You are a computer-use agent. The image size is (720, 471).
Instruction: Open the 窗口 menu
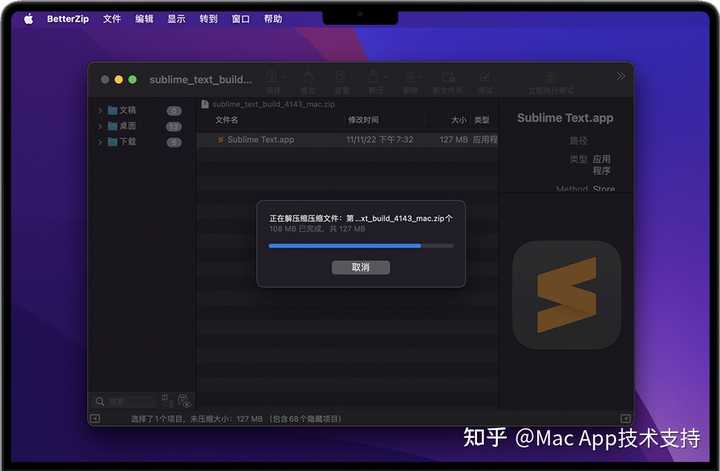[241, 19]
